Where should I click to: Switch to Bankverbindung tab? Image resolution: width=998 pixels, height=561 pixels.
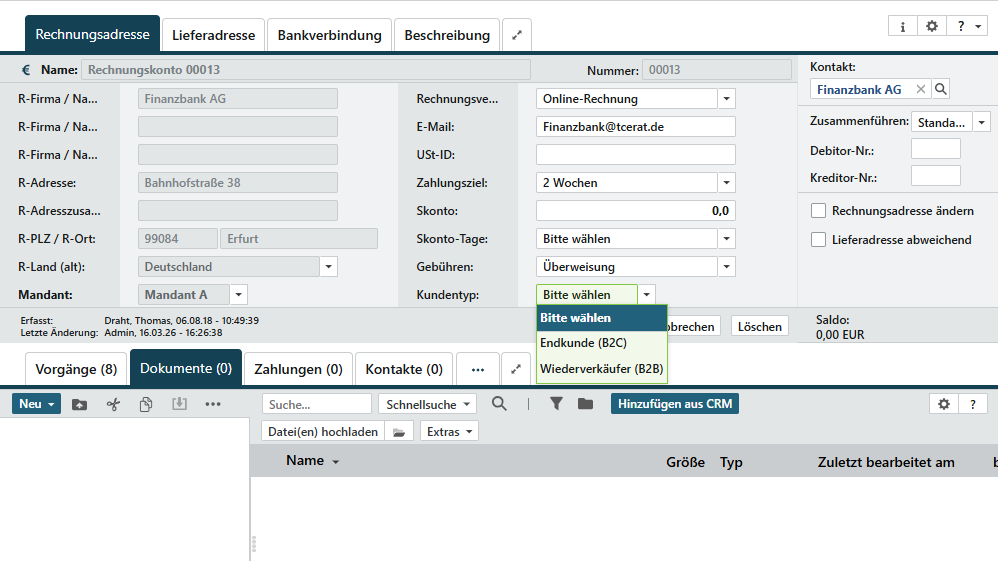tap(330, 35)
